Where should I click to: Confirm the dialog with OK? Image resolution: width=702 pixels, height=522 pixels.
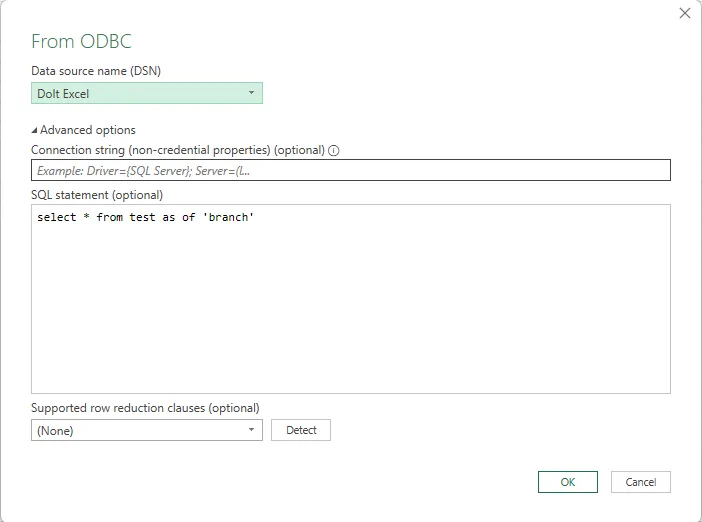pos(567,482)
